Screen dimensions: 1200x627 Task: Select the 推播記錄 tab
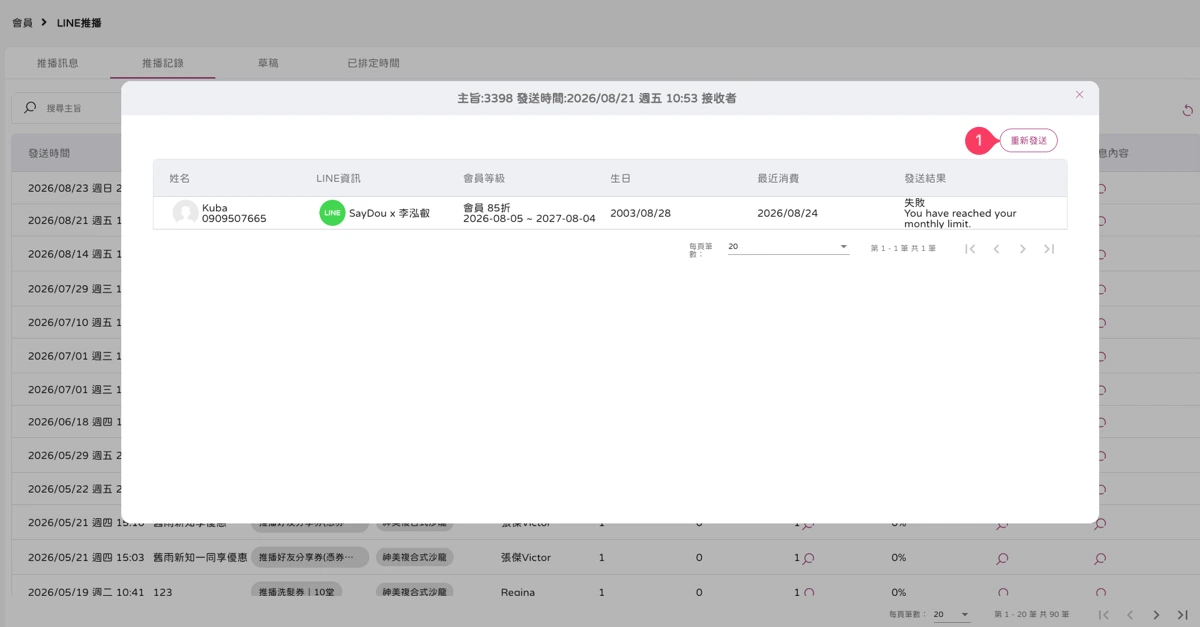pyautogui.click(x=163, y=63)
